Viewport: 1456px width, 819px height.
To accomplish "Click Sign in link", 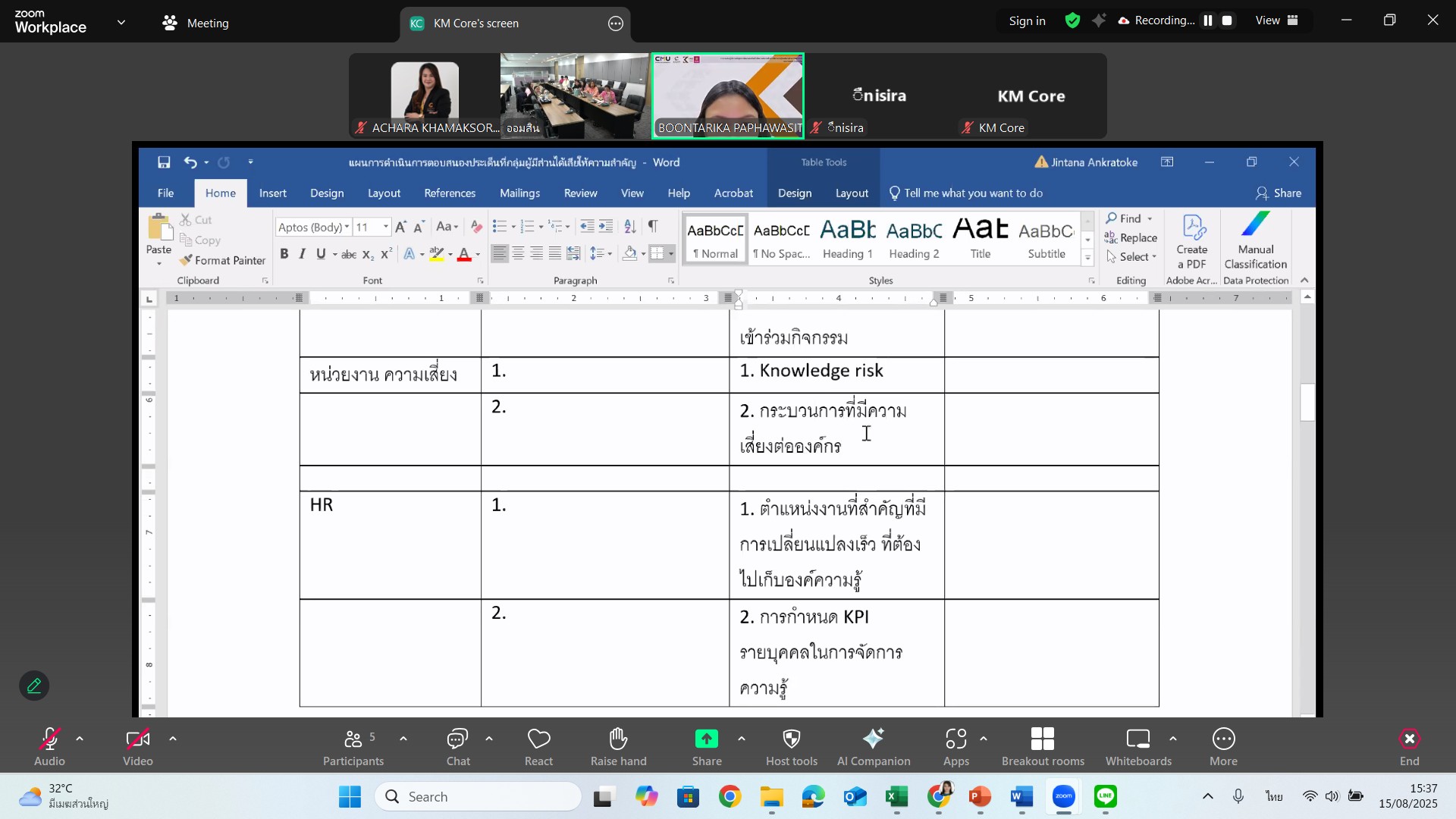I will tap(1027, 21).
